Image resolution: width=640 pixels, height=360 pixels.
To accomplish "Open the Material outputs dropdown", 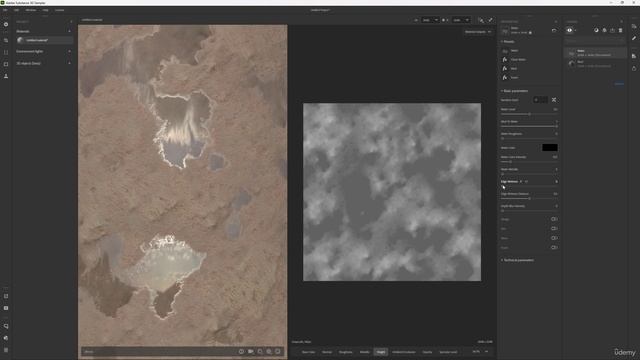I will pyautogui.click(x=478, y=32).
